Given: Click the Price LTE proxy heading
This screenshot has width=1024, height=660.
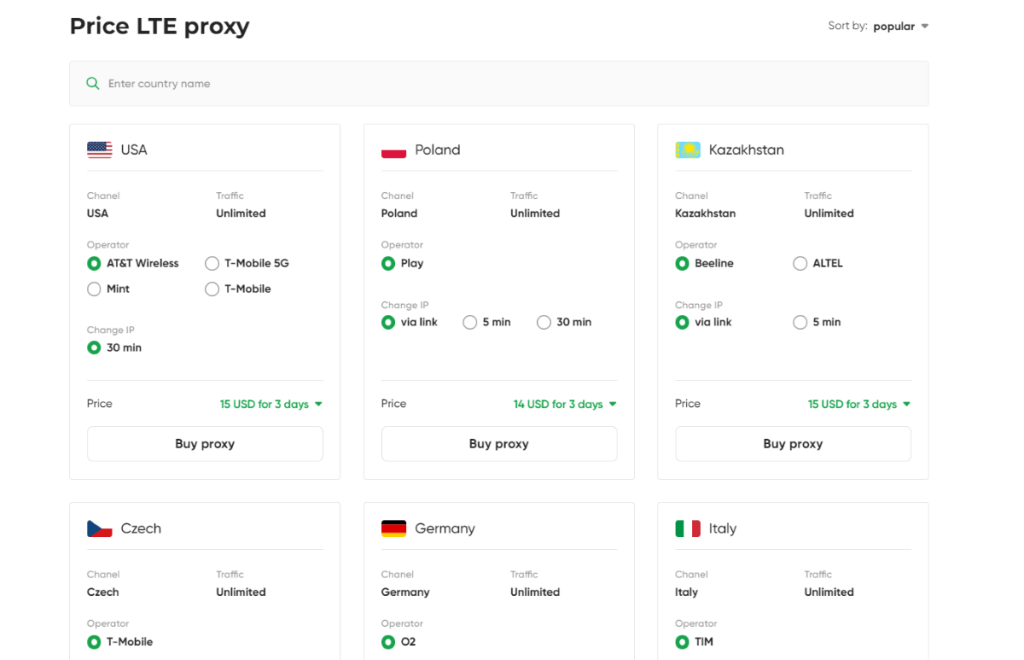Looking at the screenshot, I should coord(159,25).
